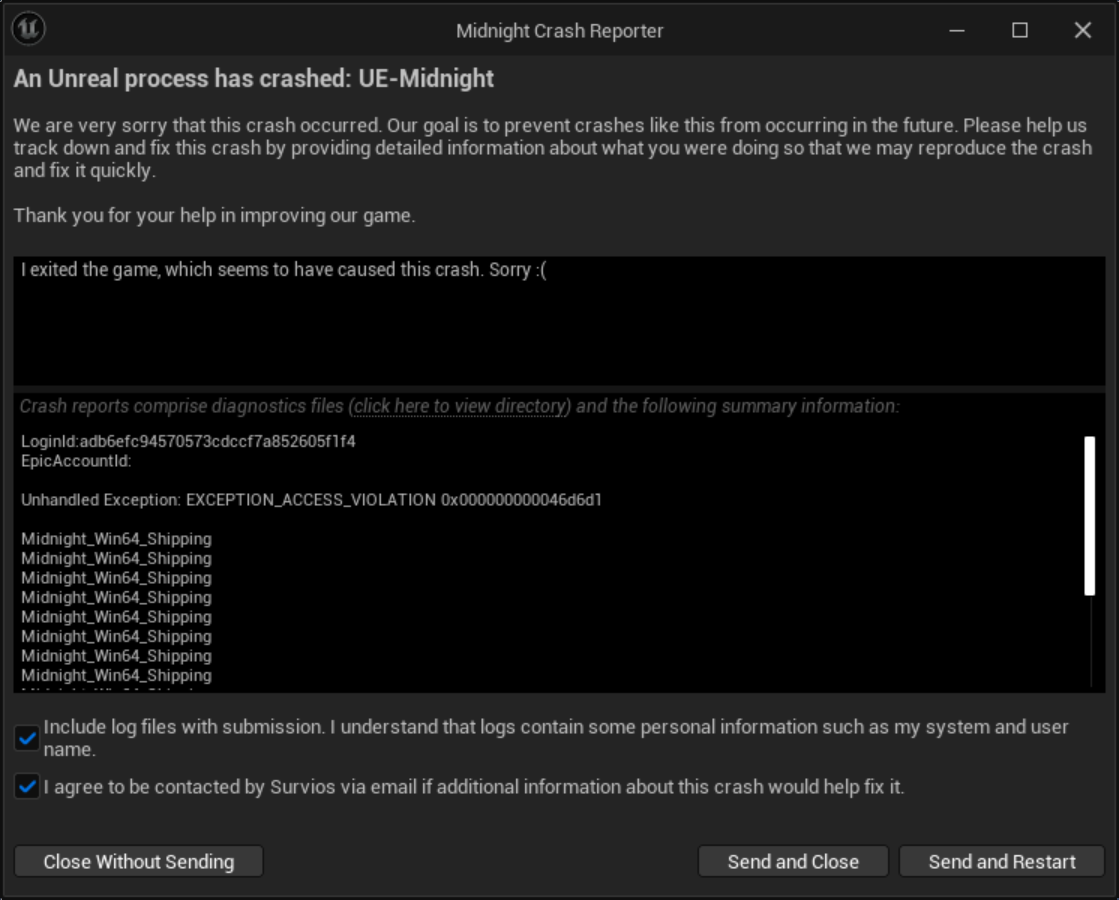Click the Unreal Engine logo icon

[x=27, y=30]
